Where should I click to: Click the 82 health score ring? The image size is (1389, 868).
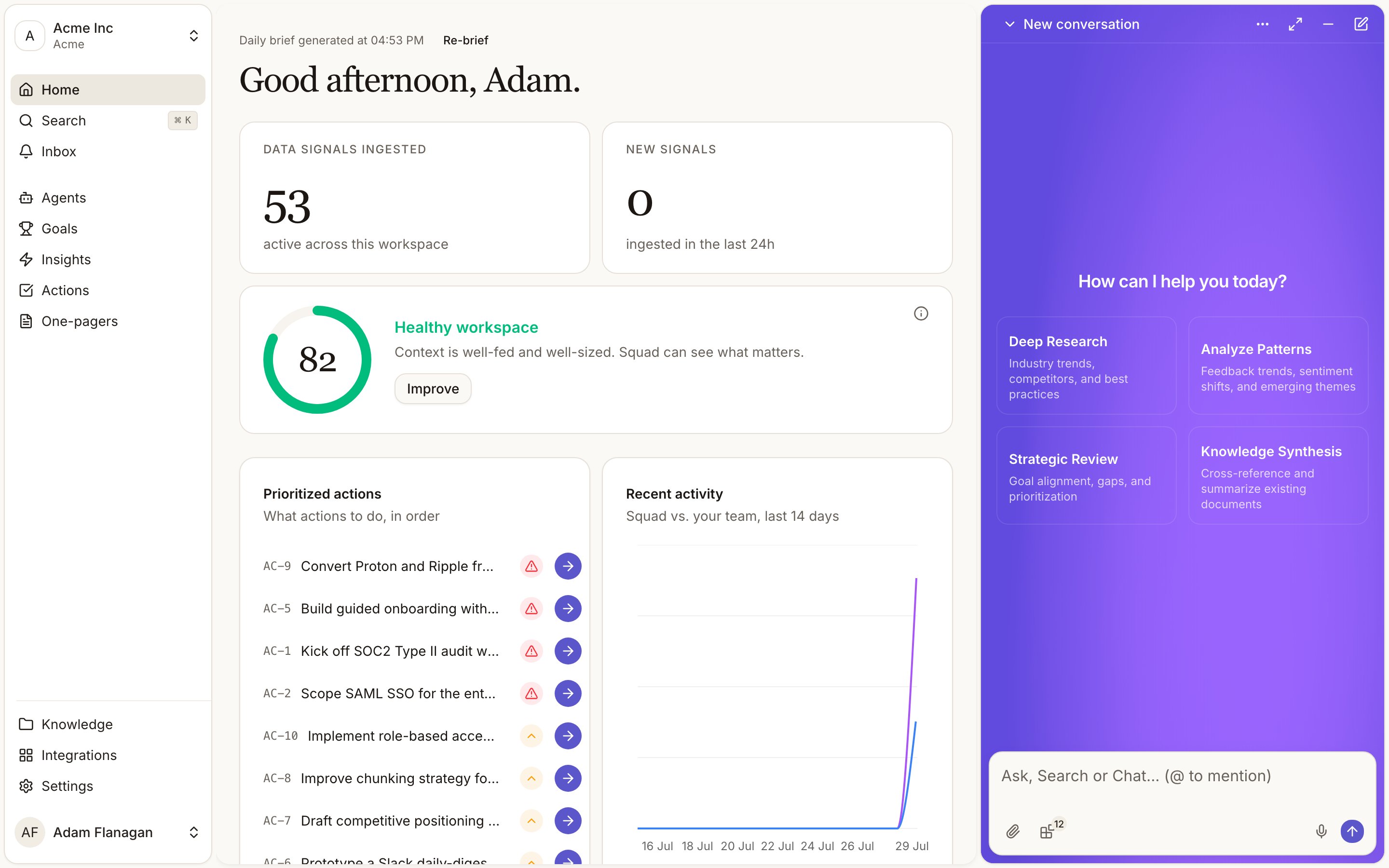pos(317,360)
